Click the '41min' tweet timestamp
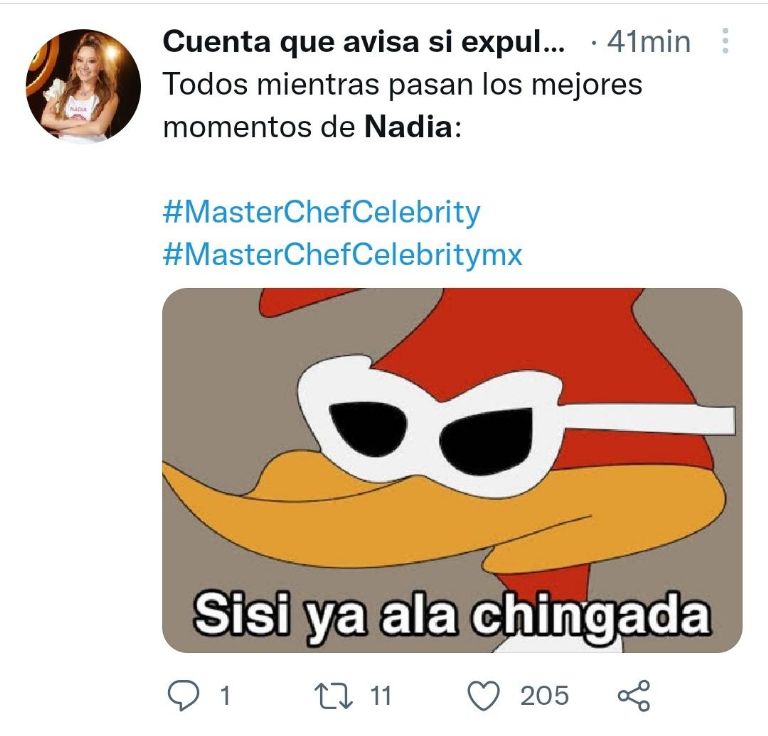 (x=654, y=42)
